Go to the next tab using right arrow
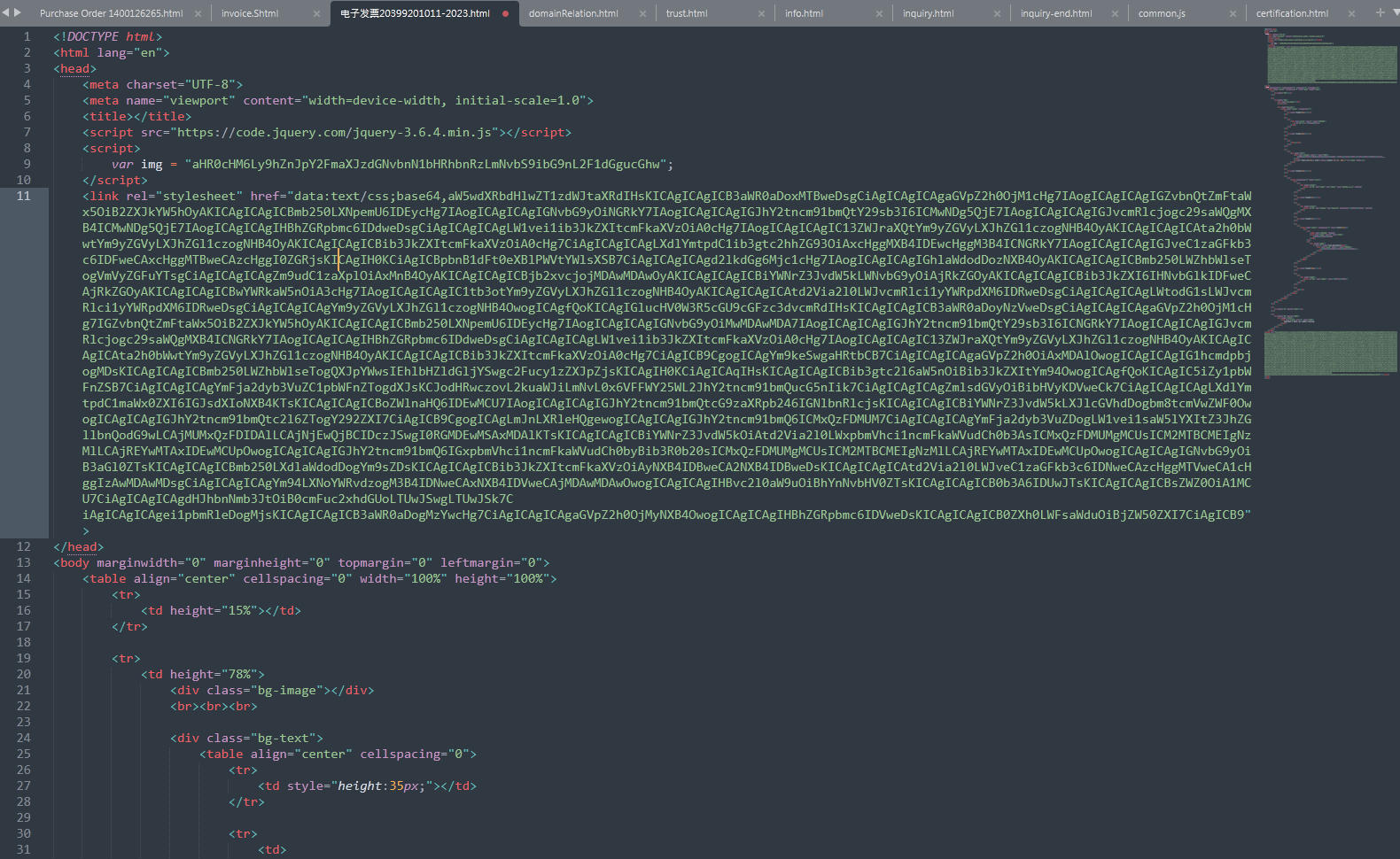This screenshot has height=859, width=1400. 17,12
